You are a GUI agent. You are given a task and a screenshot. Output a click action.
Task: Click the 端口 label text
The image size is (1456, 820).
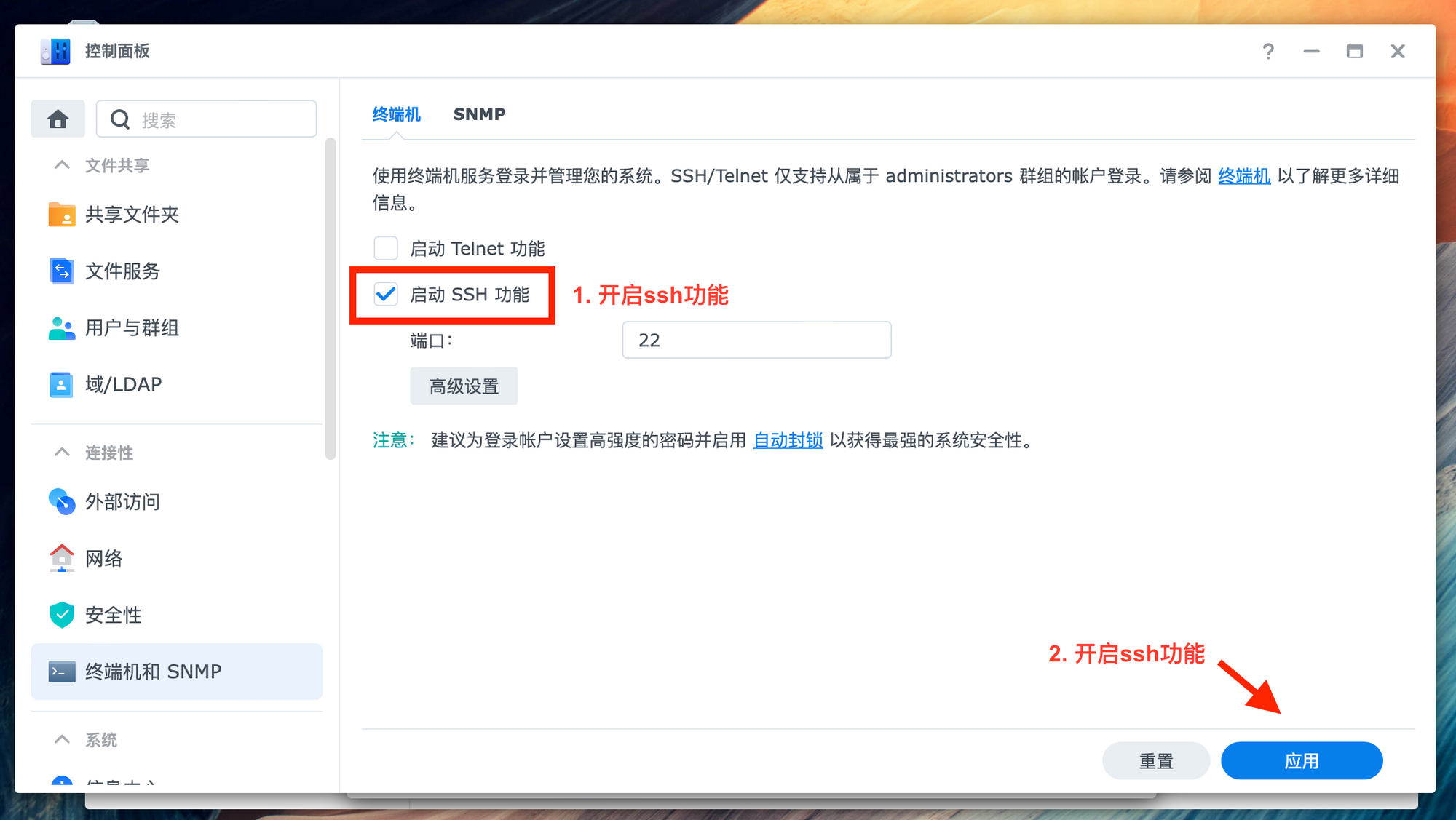pyautogui.click(x=431, y=341)
